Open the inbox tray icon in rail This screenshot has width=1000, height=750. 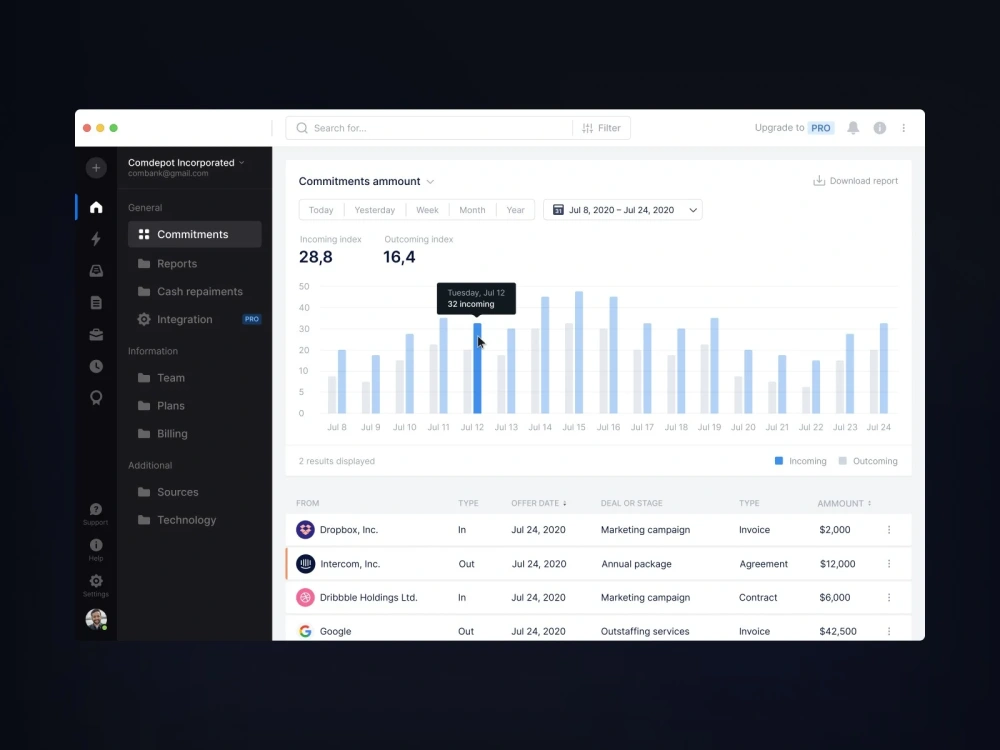click(x=96, y=270)
